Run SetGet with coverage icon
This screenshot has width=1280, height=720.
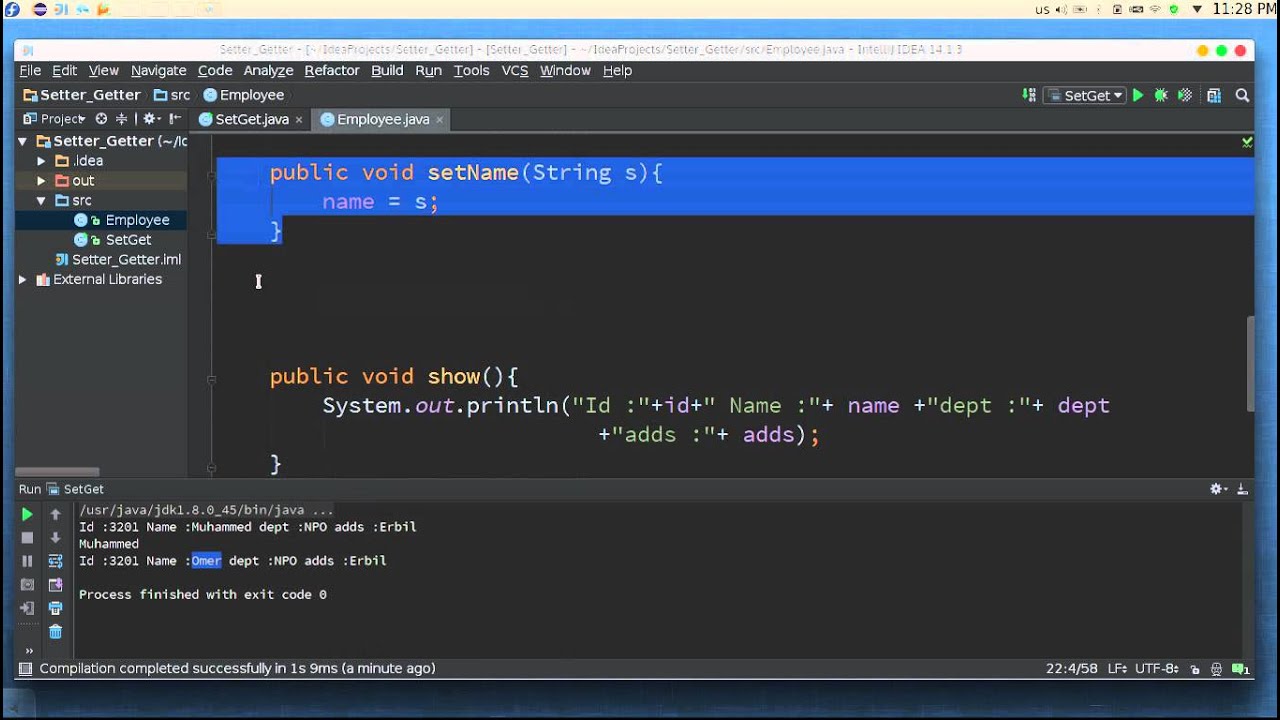(1185, 95)
